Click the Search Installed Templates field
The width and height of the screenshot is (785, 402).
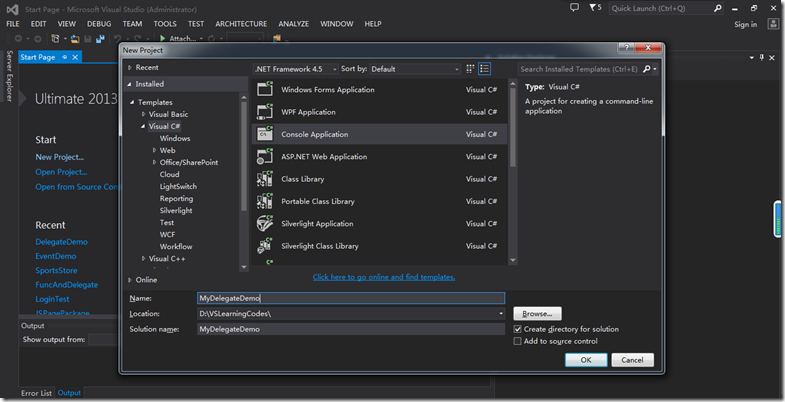click(x=579, y=69)
